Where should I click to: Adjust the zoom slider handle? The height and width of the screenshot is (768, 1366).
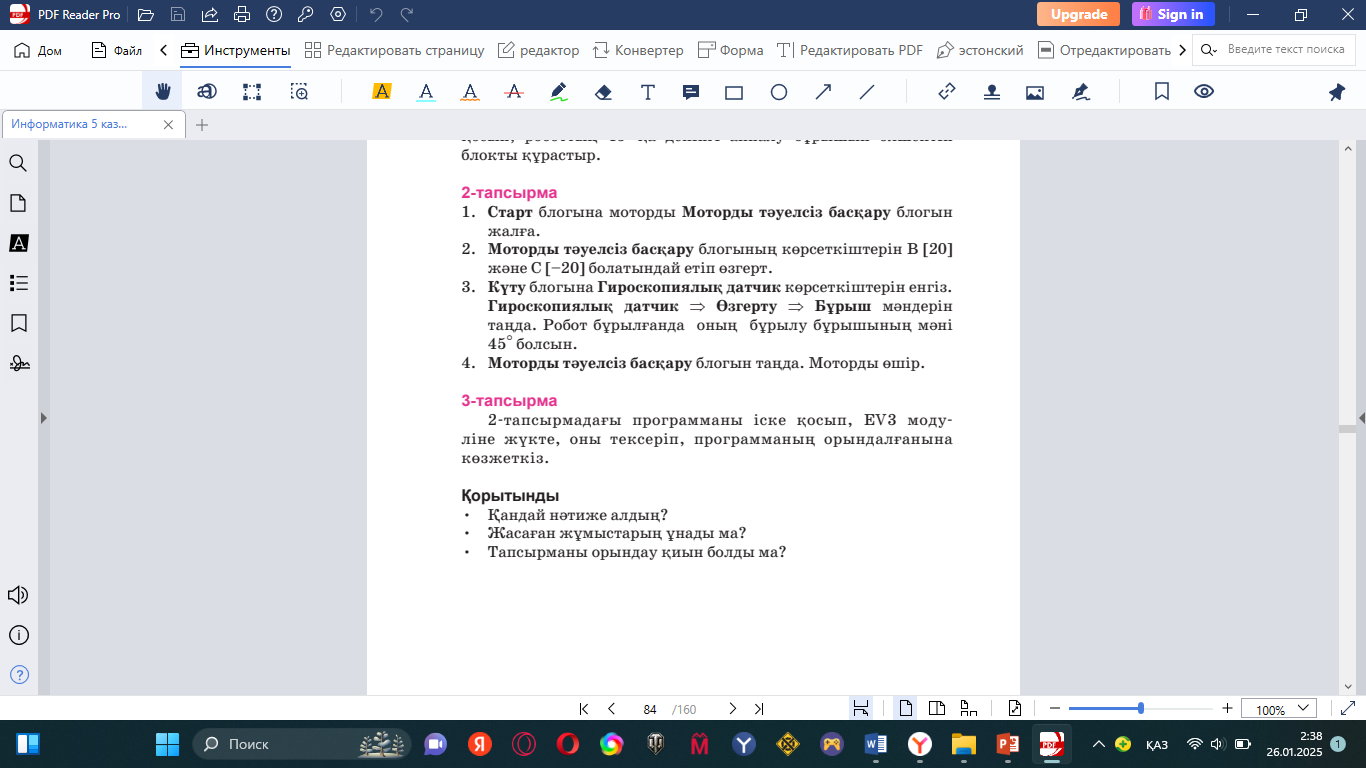pyautogui.click(x=1141, y=709)
